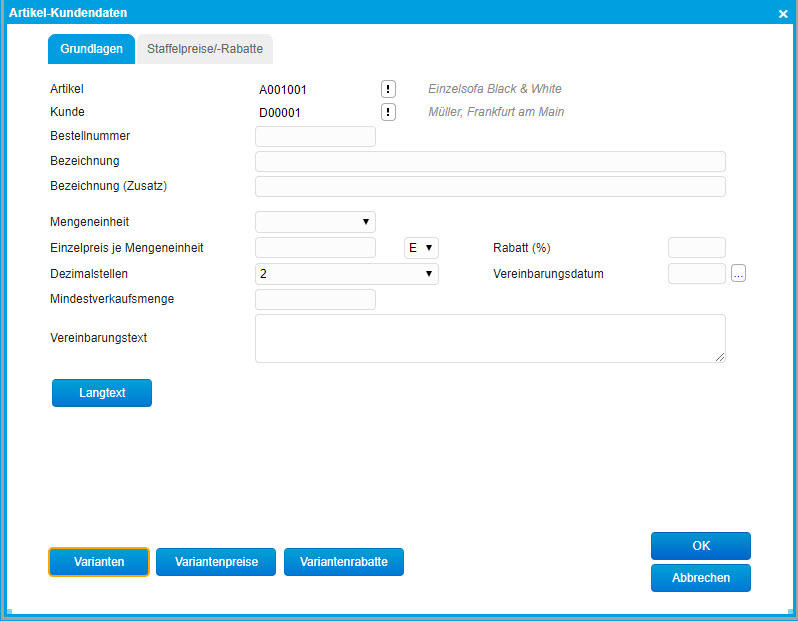Click the exclamation icon next to Kunde D00001
The width and height of the screenshot is (798, 621).
pyautogui.click(x=388, y=112)
